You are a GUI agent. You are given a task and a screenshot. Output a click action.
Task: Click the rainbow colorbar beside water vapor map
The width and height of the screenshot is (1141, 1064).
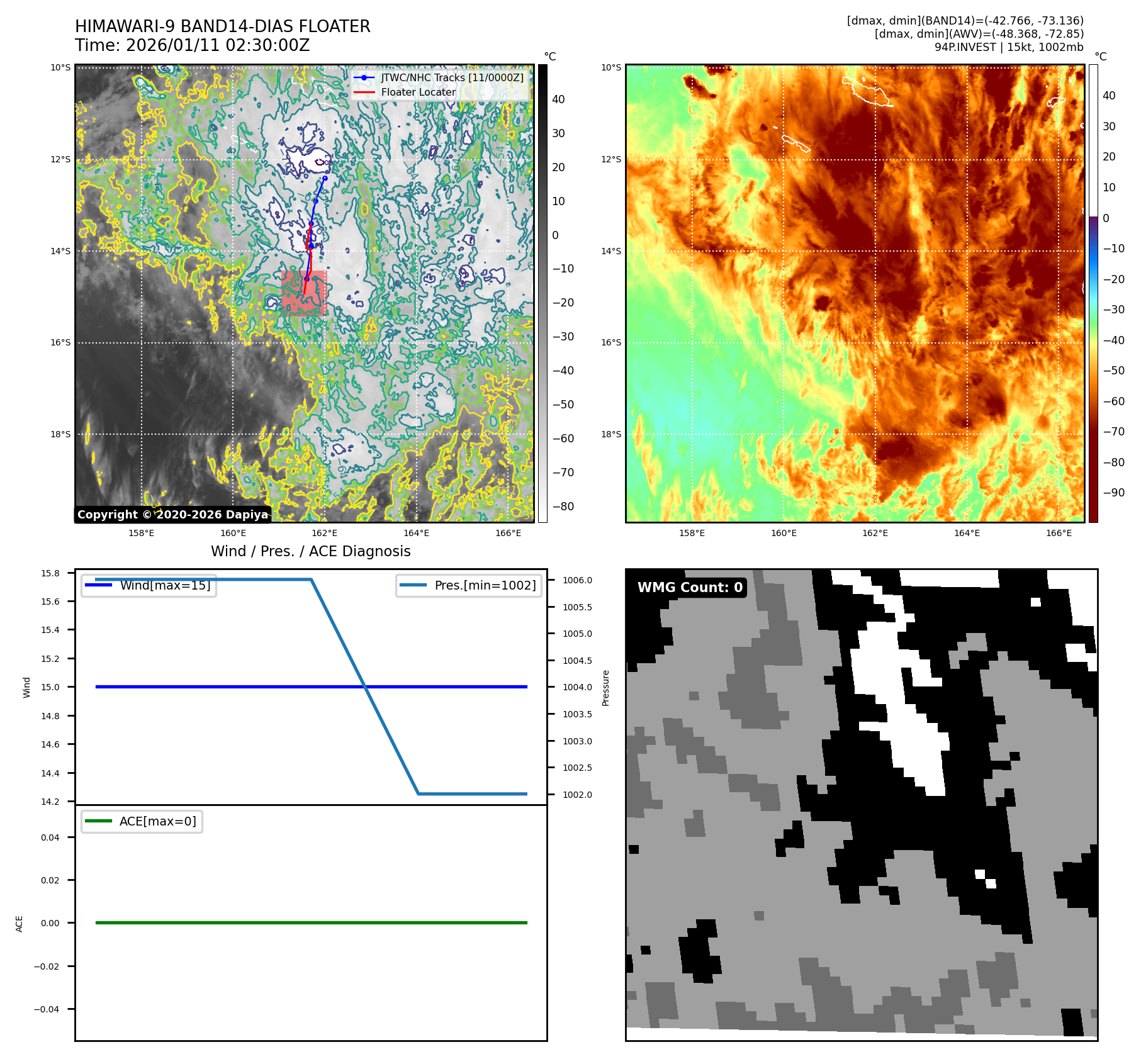[x=1093, y=293]
